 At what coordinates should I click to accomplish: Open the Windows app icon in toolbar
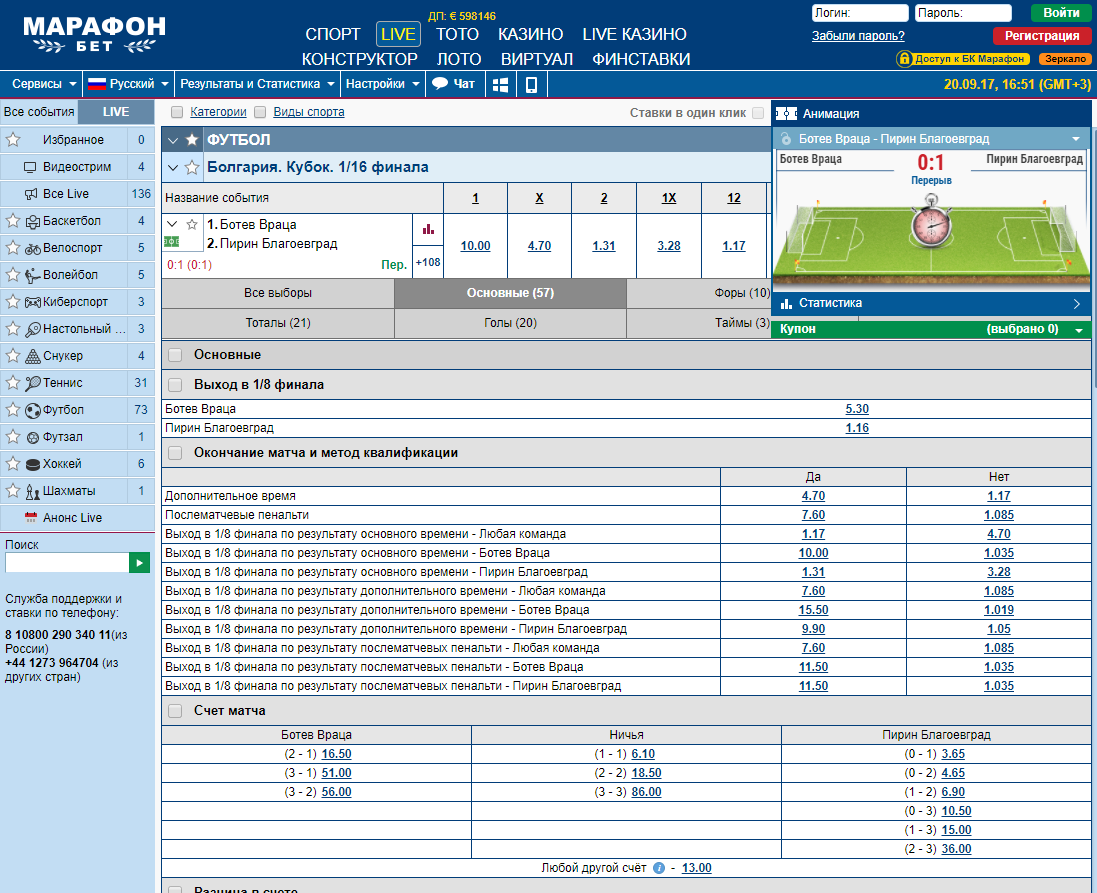click(x=500, y=85)
